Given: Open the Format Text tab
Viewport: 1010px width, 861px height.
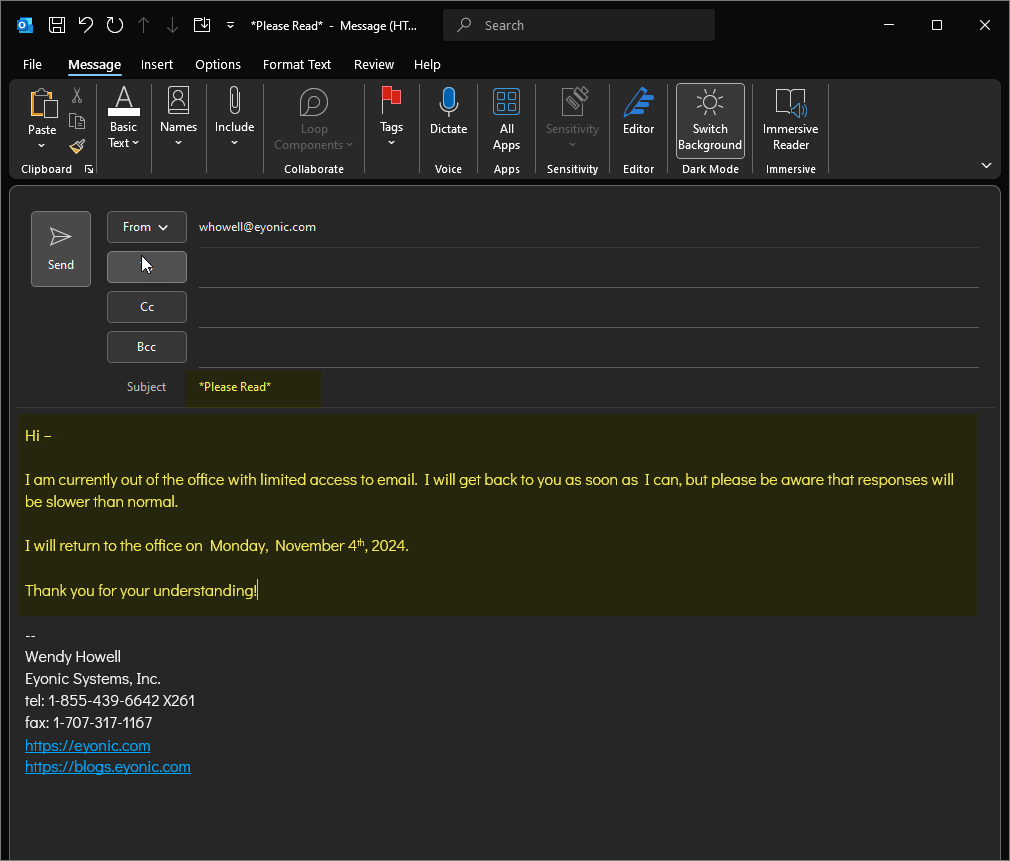Looking at the screenshot, I should (x=297, y=64).
